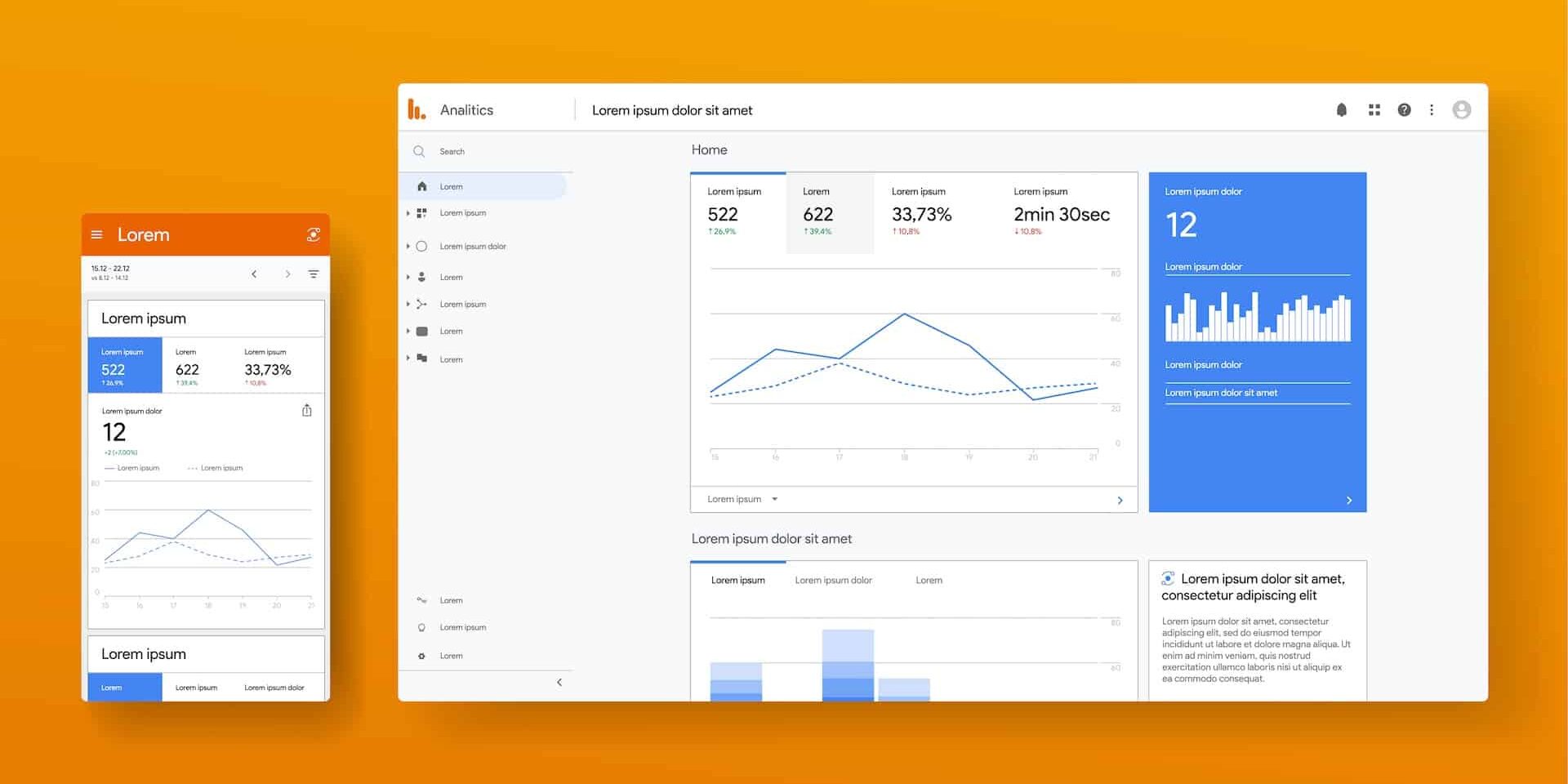Select the Home icon in the sidebar

pyautogui.click(x=421, y=186)
